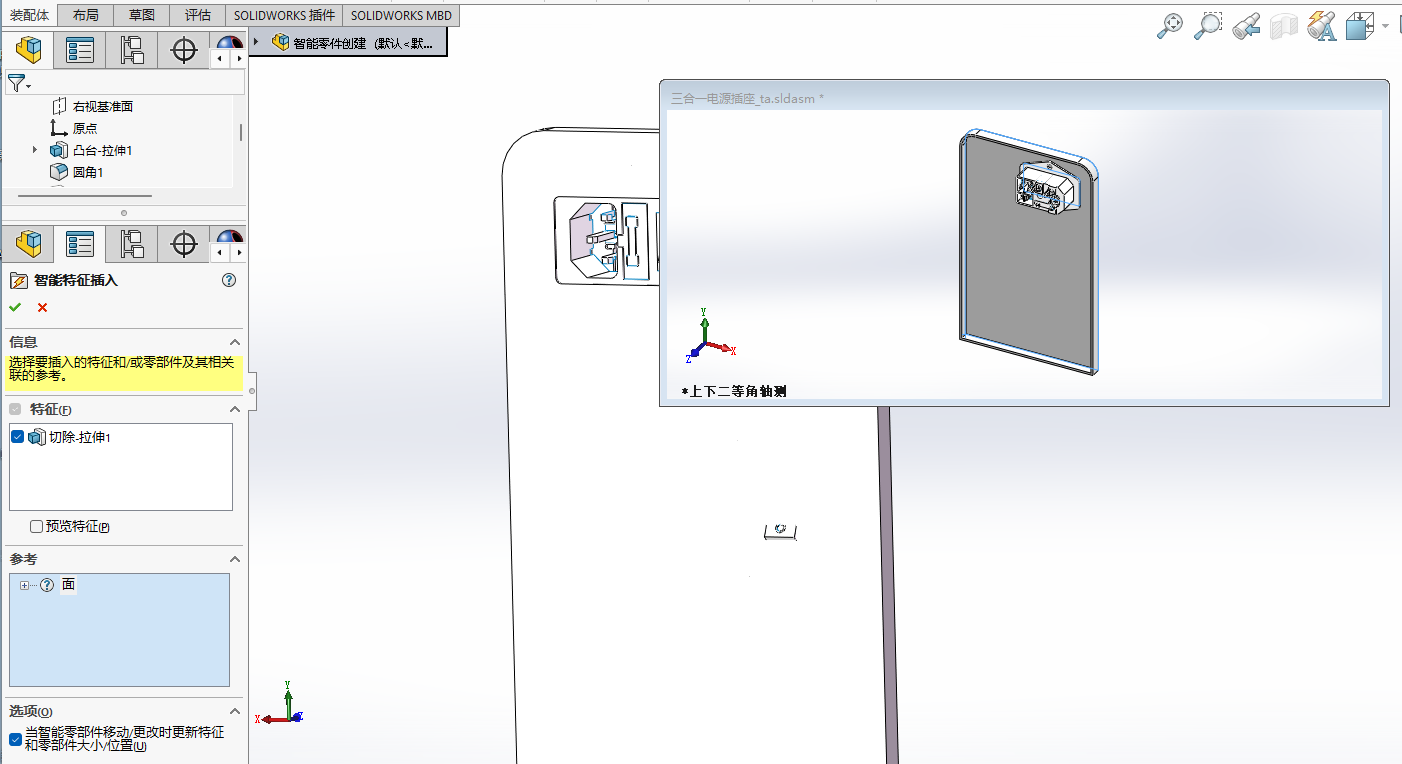Open the View Orientation cube icon

pyautogui.click(x=1359, y=27)
